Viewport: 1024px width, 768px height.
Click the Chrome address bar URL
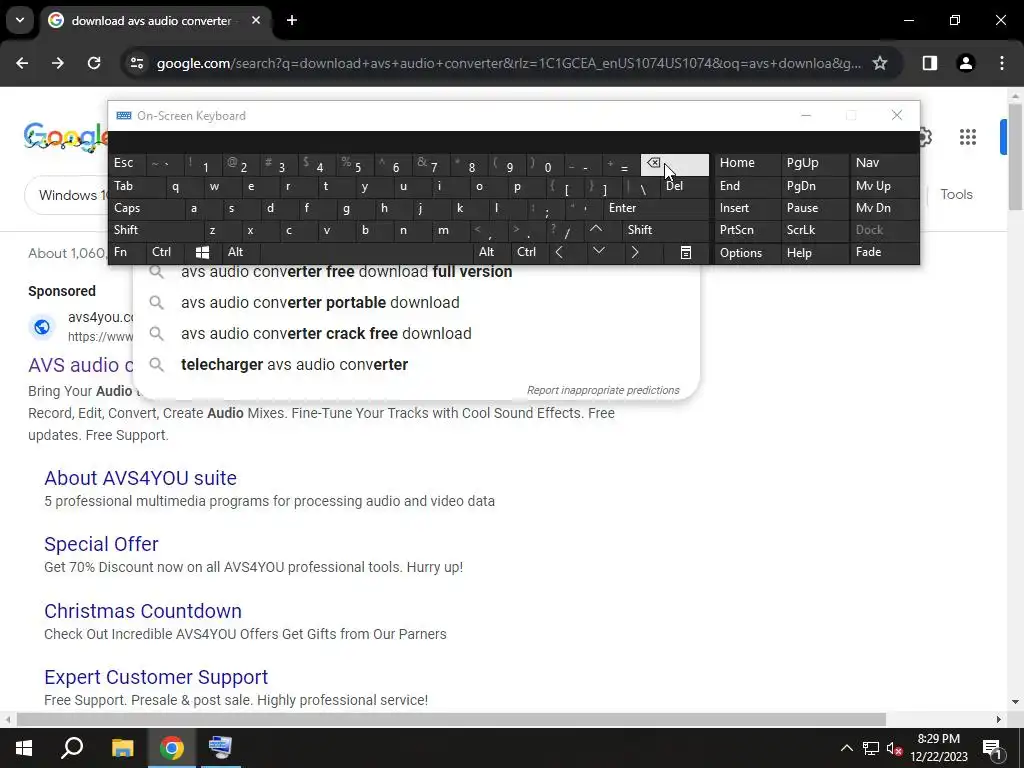(x=509, y=63)
